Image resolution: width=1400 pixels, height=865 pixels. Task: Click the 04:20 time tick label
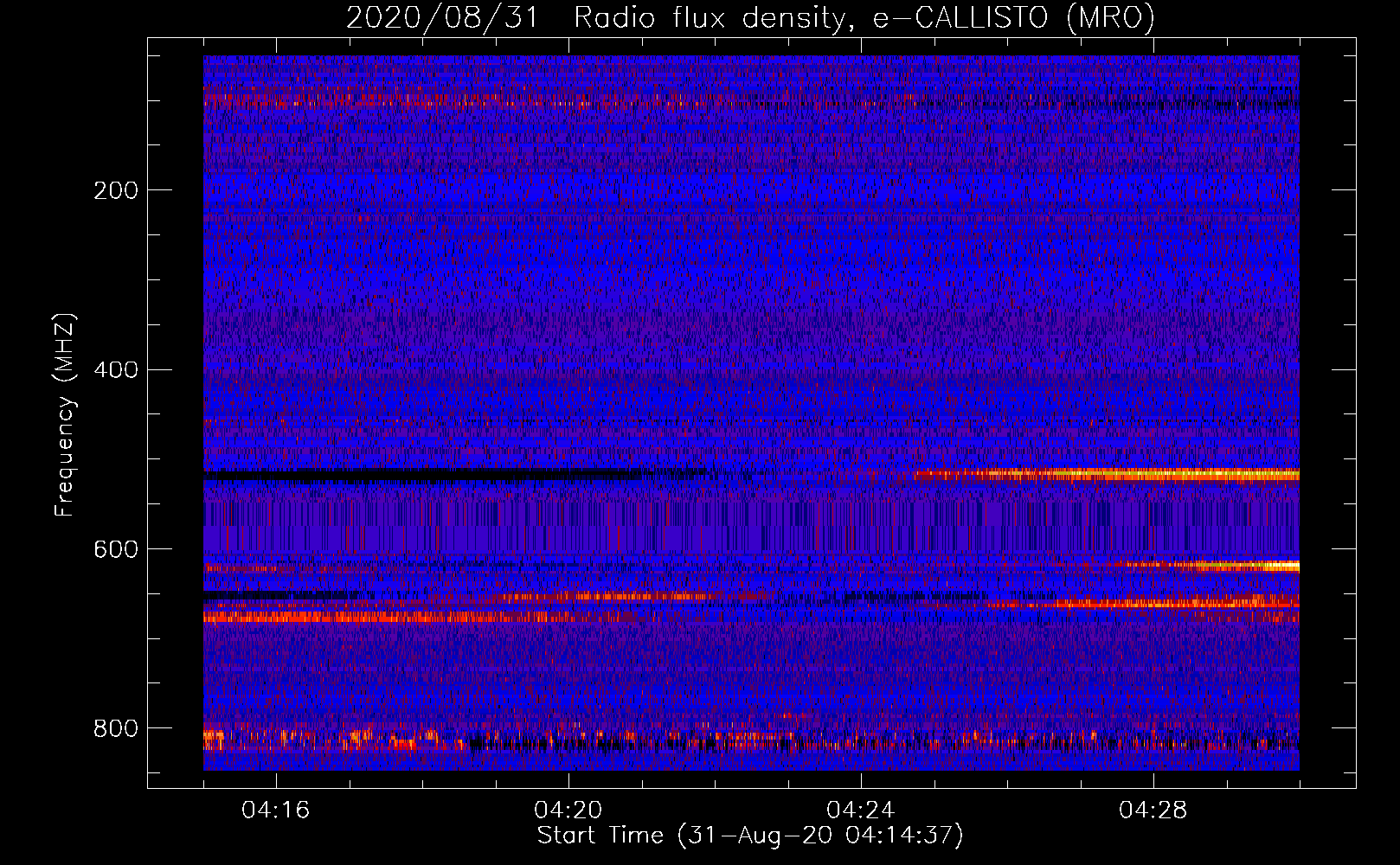568,811
